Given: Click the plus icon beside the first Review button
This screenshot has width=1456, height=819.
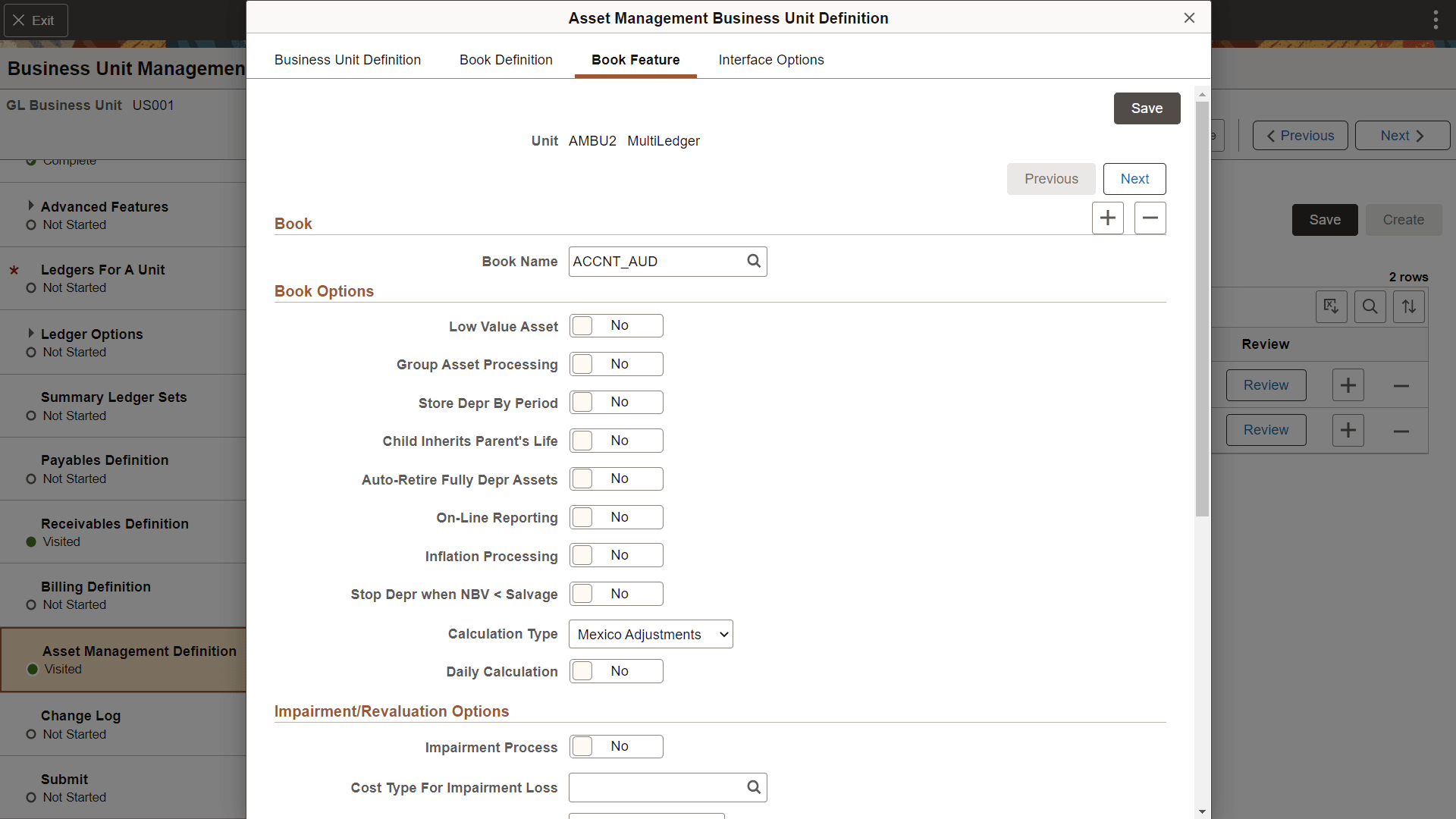Looking at the screenshot, I should click(1348, 384).
